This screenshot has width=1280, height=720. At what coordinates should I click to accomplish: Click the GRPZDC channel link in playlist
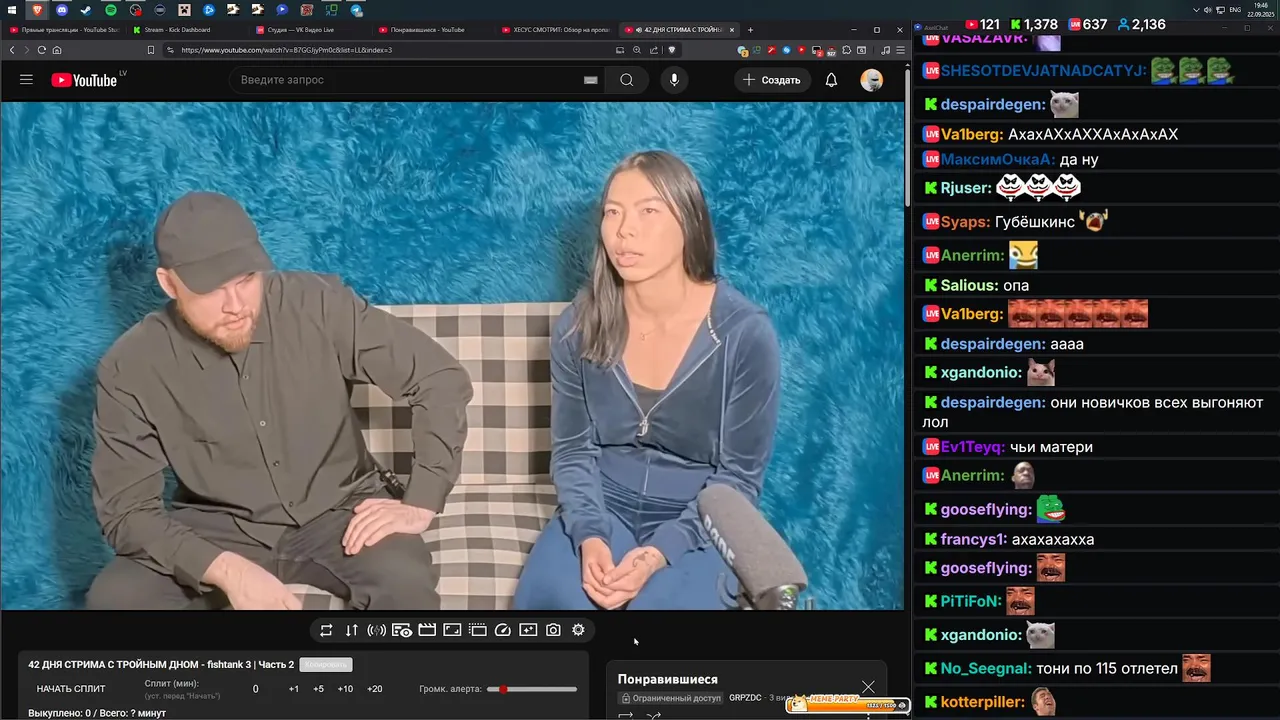[745, 698]
